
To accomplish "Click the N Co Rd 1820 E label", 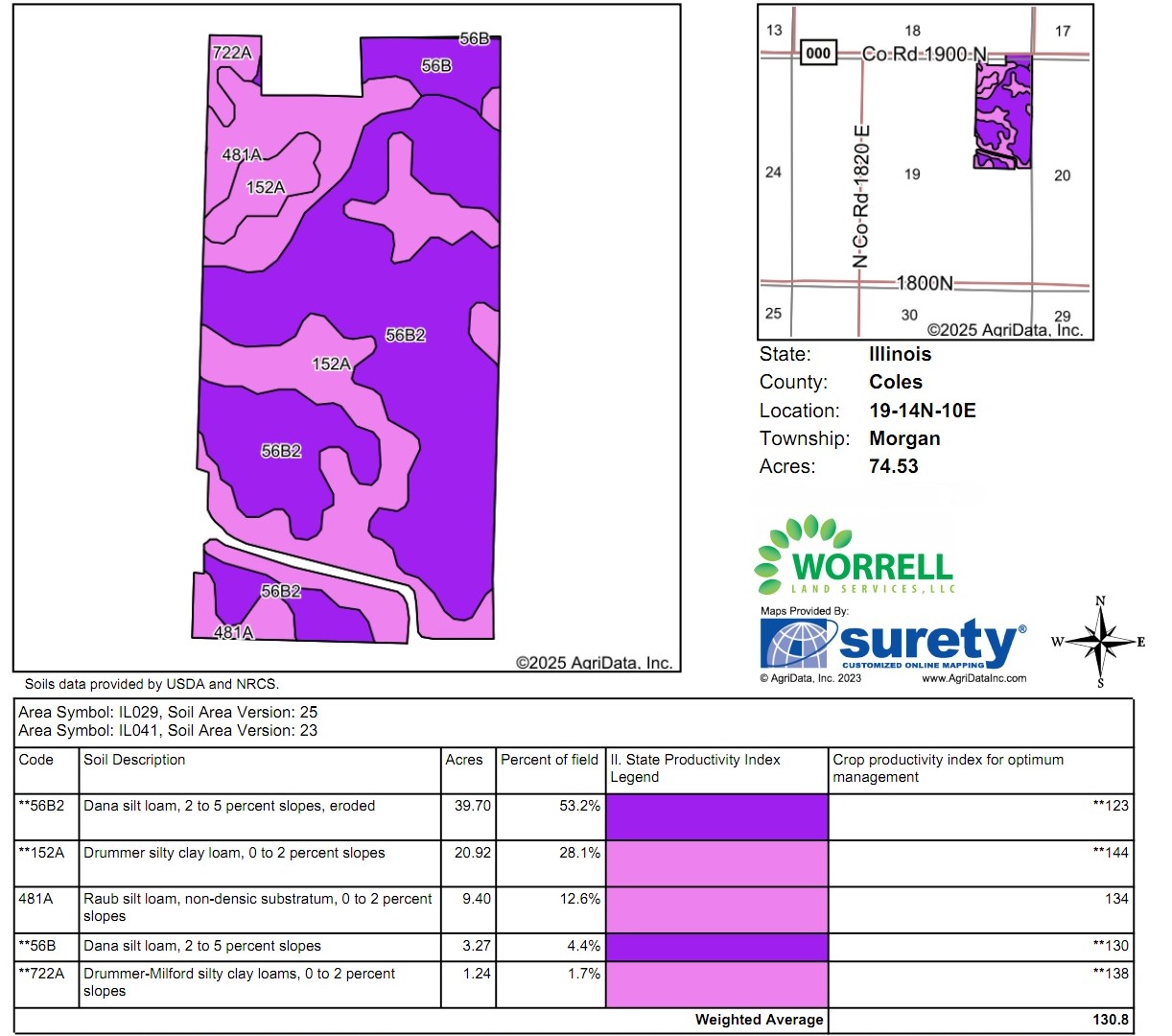I will [860, 197].
